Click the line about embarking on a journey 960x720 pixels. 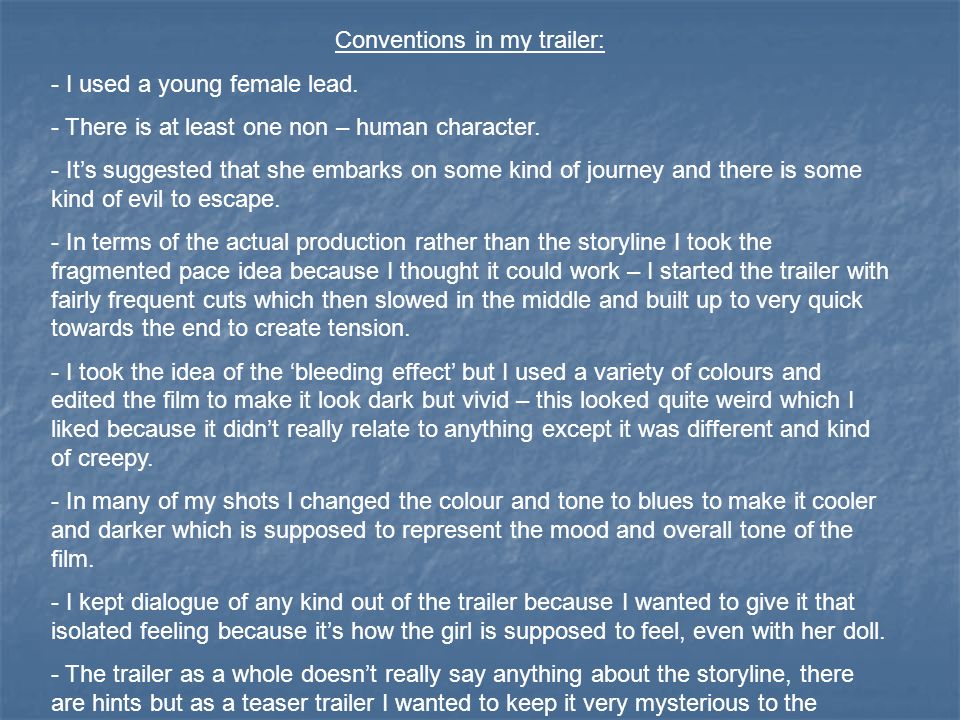tap(456, 170)
